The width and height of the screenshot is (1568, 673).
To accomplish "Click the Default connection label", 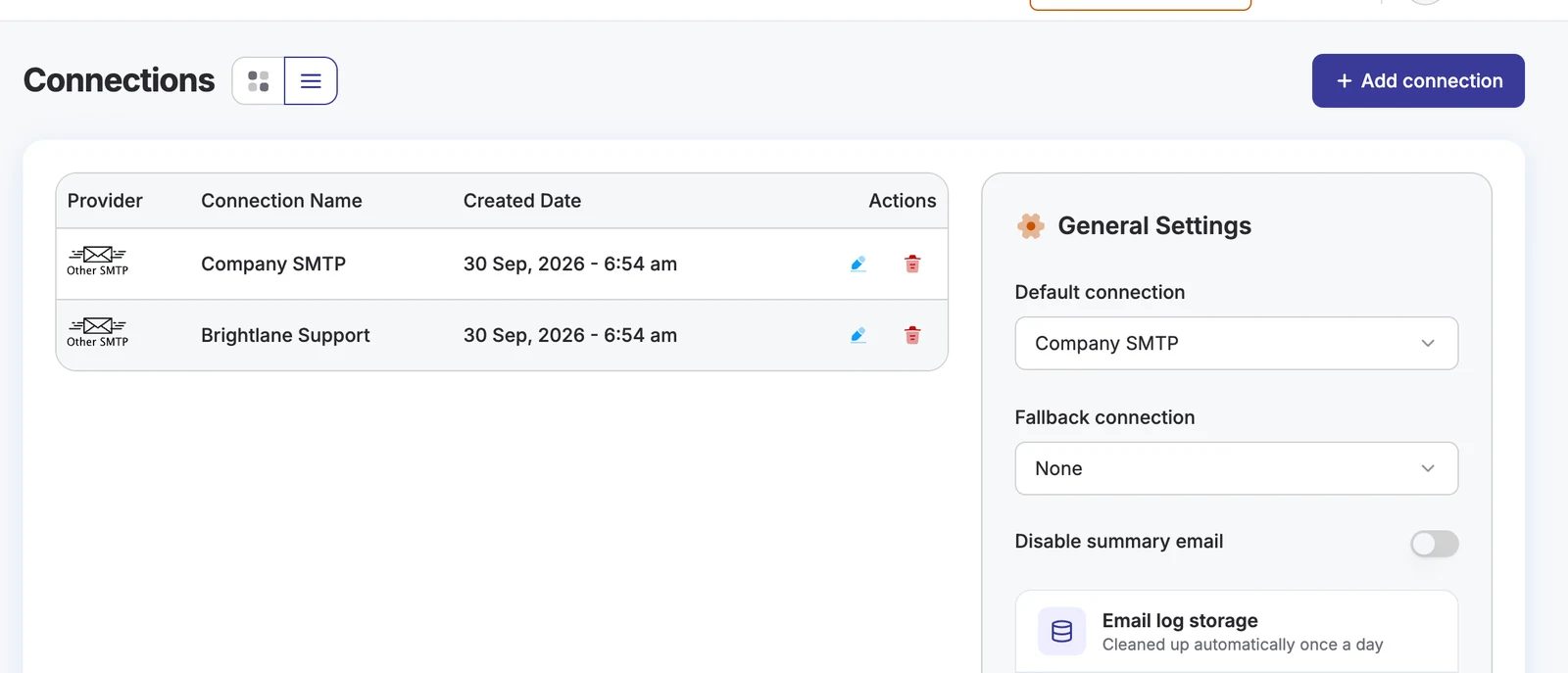I will tap(1100, 292).
